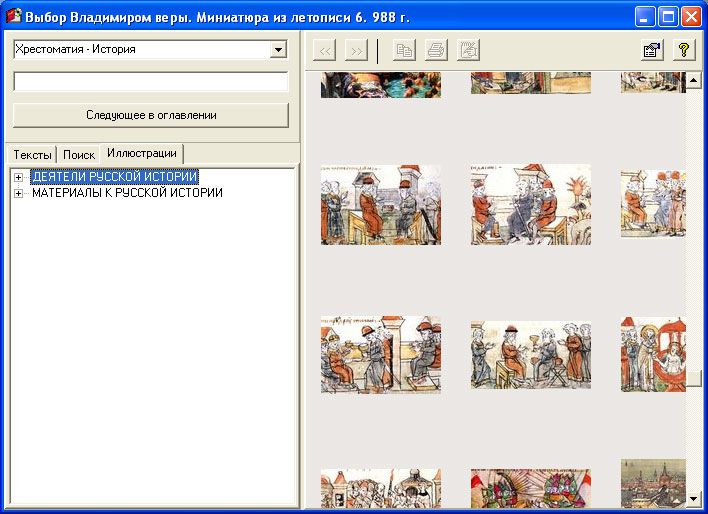Click the scroll down arrow of the gallery

[694, 498]
